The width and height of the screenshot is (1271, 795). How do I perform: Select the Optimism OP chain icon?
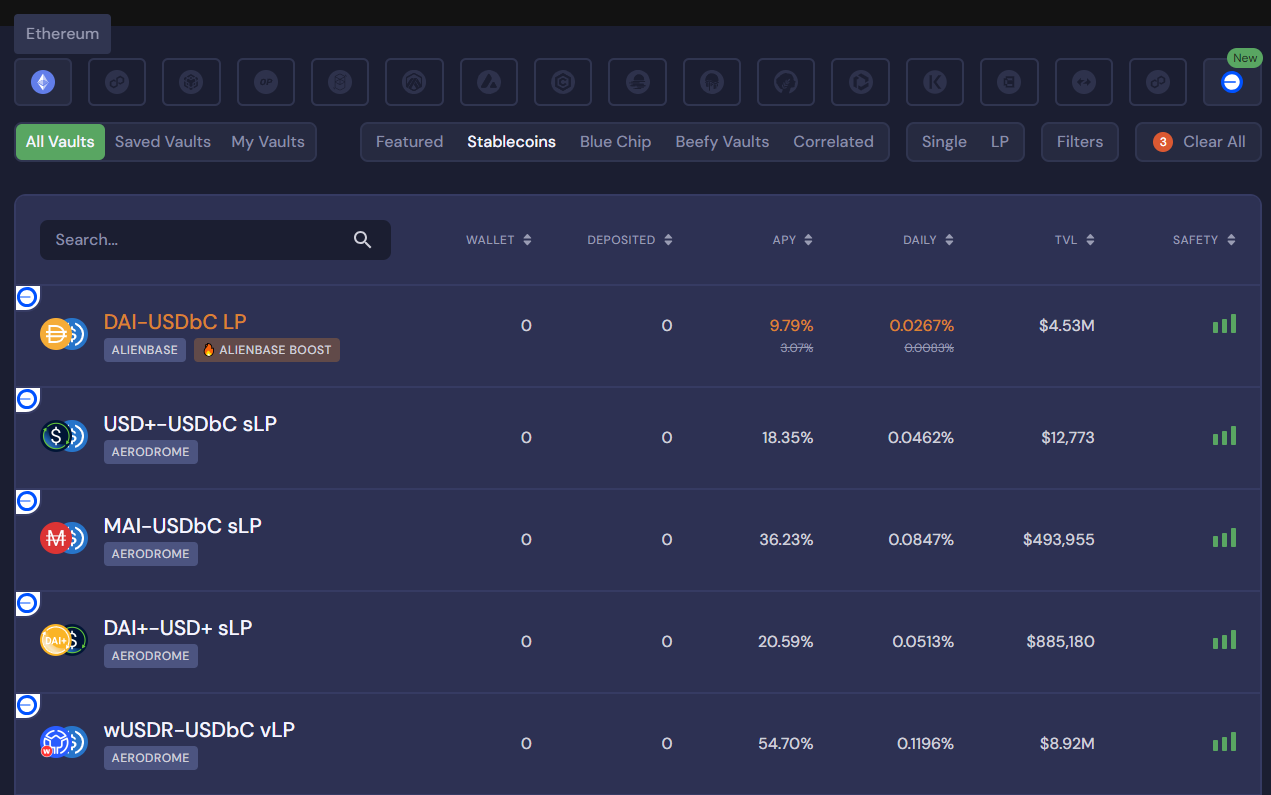tap(266, 82)
